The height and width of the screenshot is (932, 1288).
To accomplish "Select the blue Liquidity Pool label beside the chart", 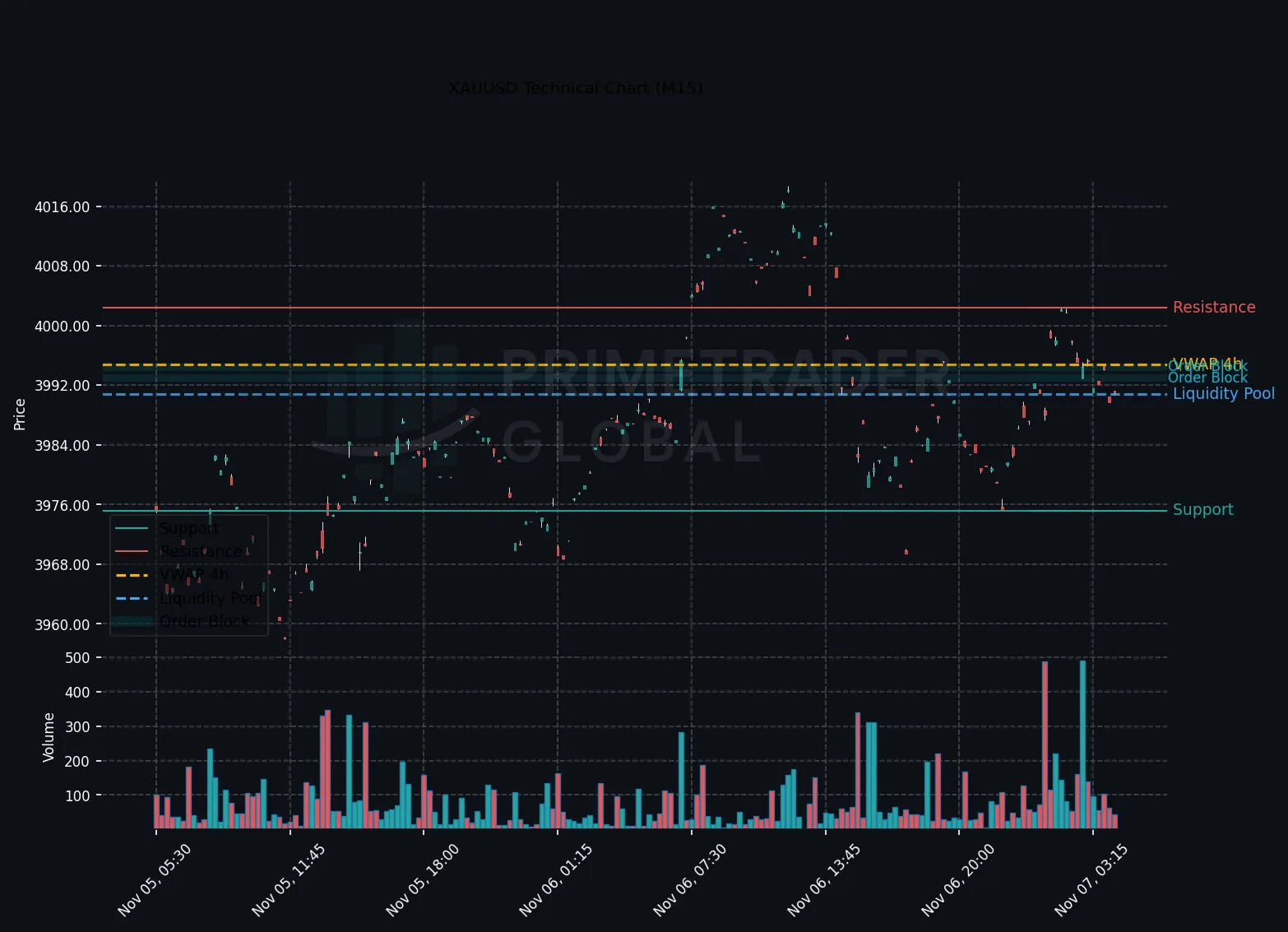I will click(1224, 394).
